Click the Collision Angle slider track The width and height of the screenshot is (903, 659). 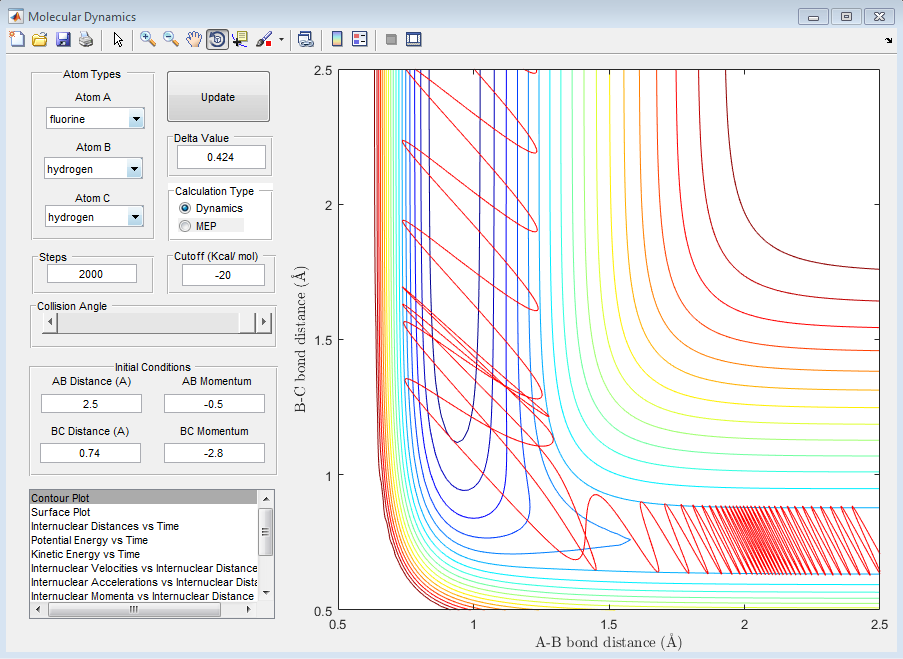(x=150, y=323)
